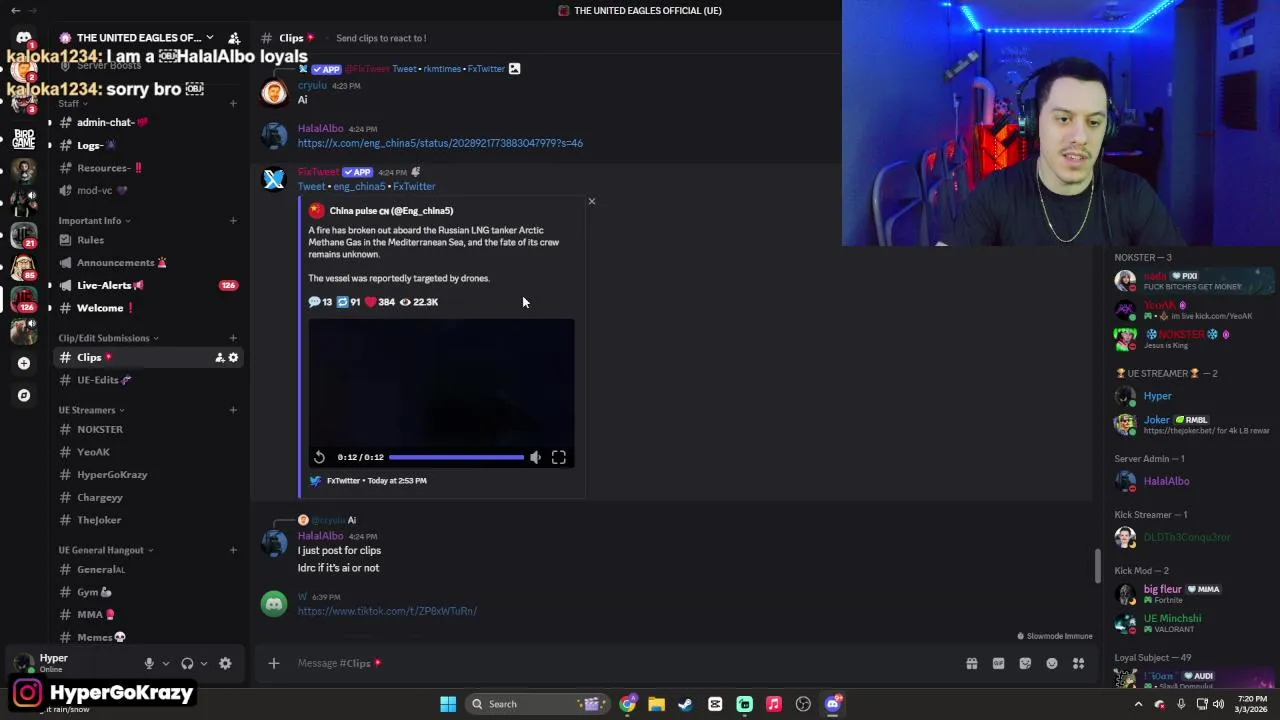Open the GIF picker
Viewport: 1280px width, 720px height.
pyautogui.click(x=998, y=663)
